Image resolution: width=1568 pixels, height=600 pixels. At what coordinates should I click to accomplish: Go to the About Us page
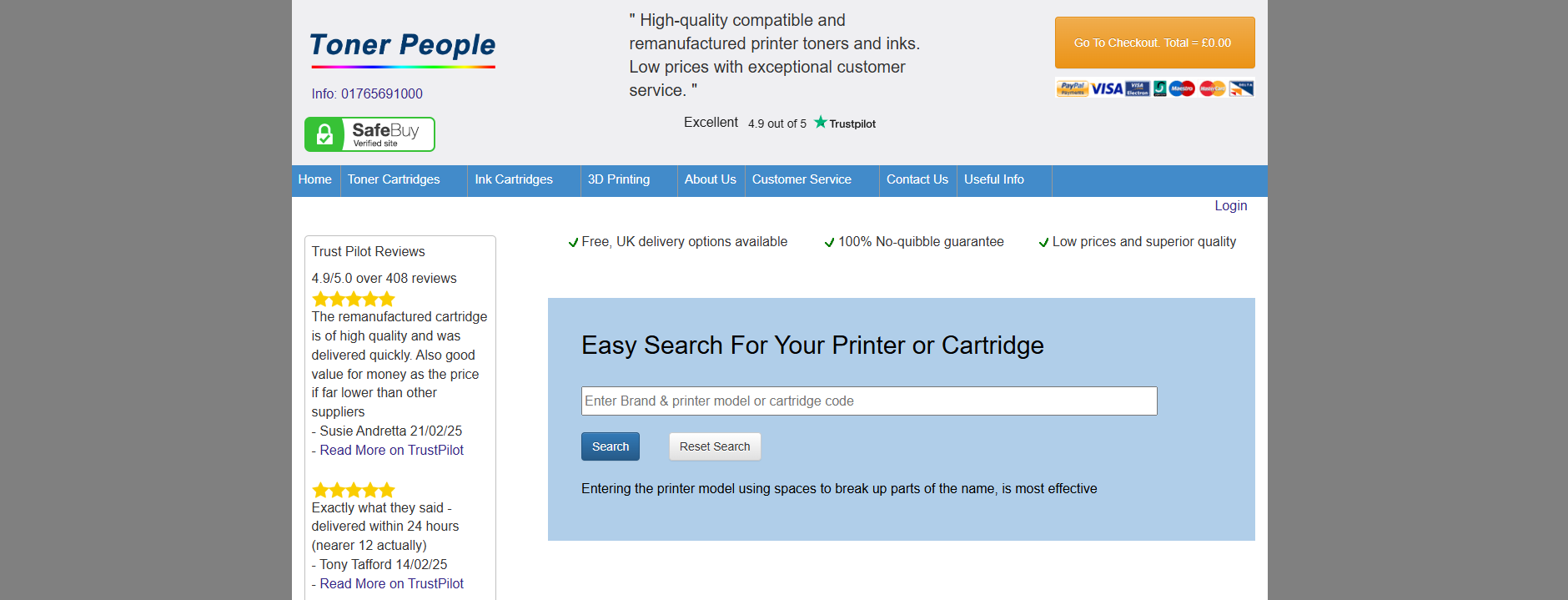711,179
